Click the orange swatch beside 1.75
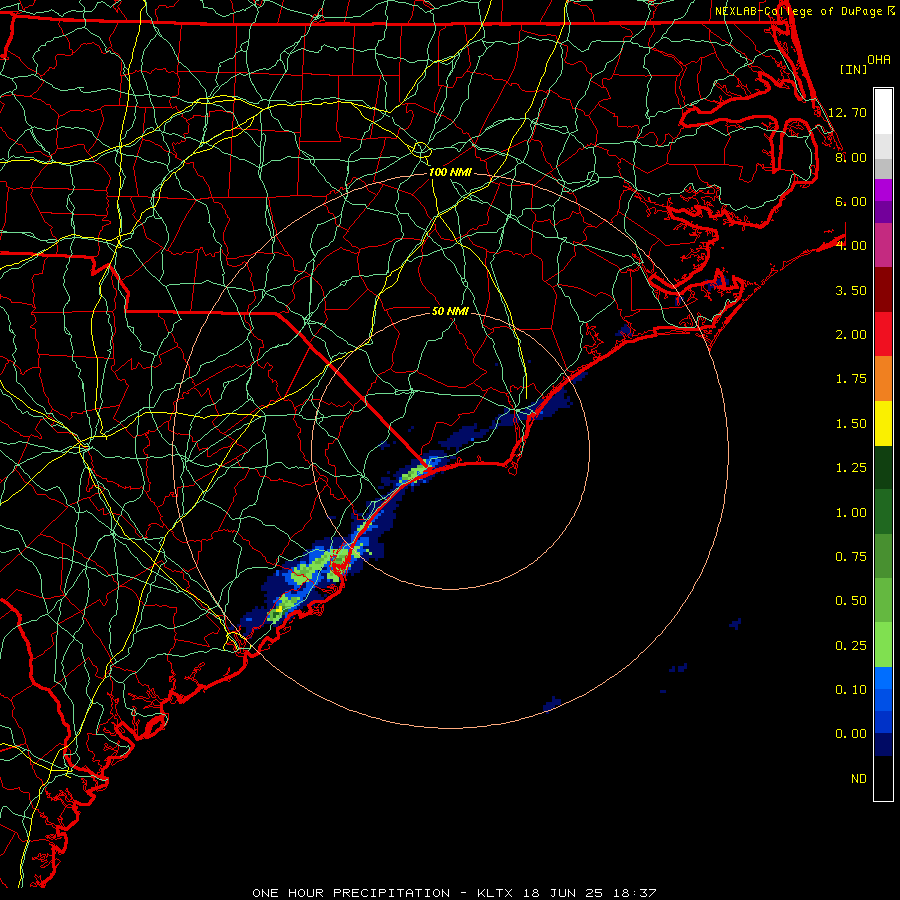Screen dimensions: 900x900 pos(883,379)
